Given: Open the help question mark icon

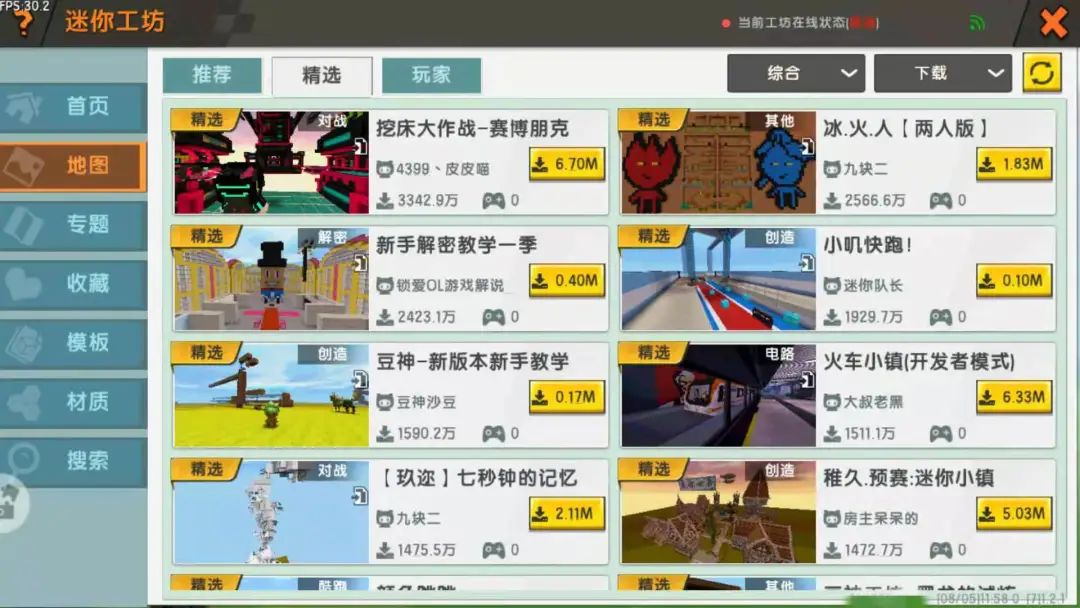Looking at the screenshot, I should click(x=24, y=23).
